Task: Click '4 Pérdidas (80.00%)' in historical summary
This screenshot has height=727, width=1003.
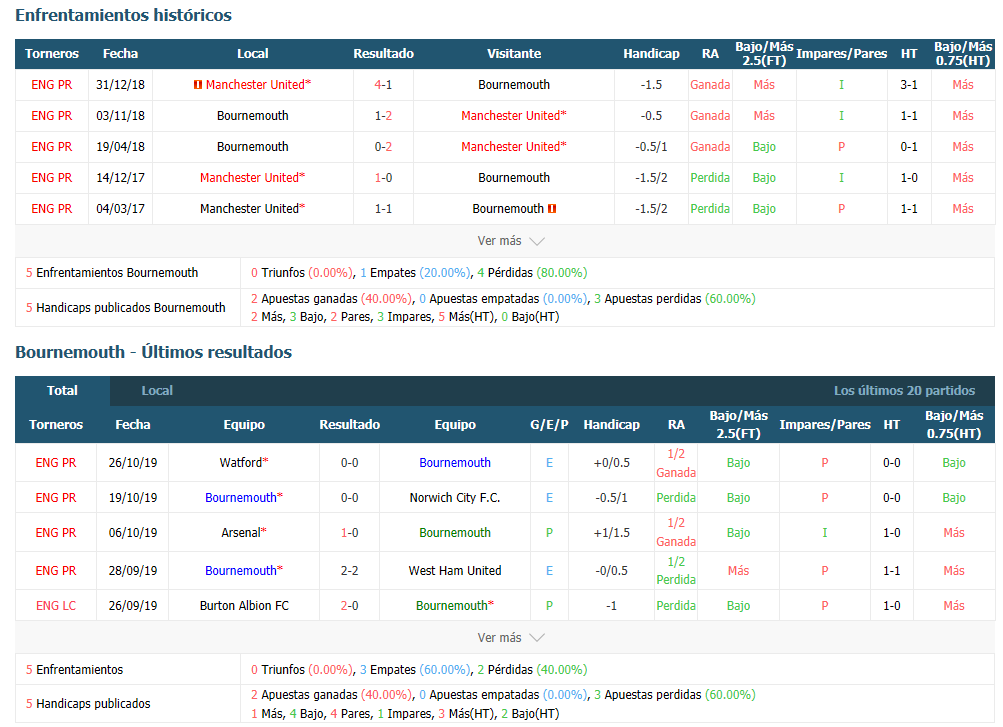Action: [x=532, y=272]
